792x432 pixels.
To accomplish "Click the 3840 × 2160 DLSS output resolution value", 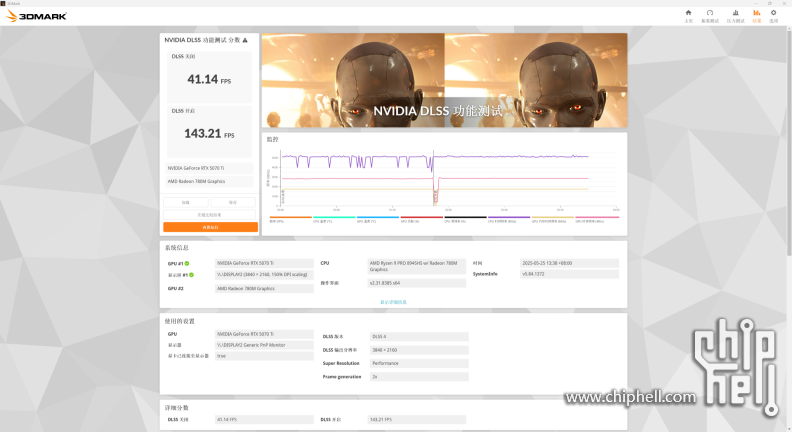I will pyautogui.click(x=419, y=350).
